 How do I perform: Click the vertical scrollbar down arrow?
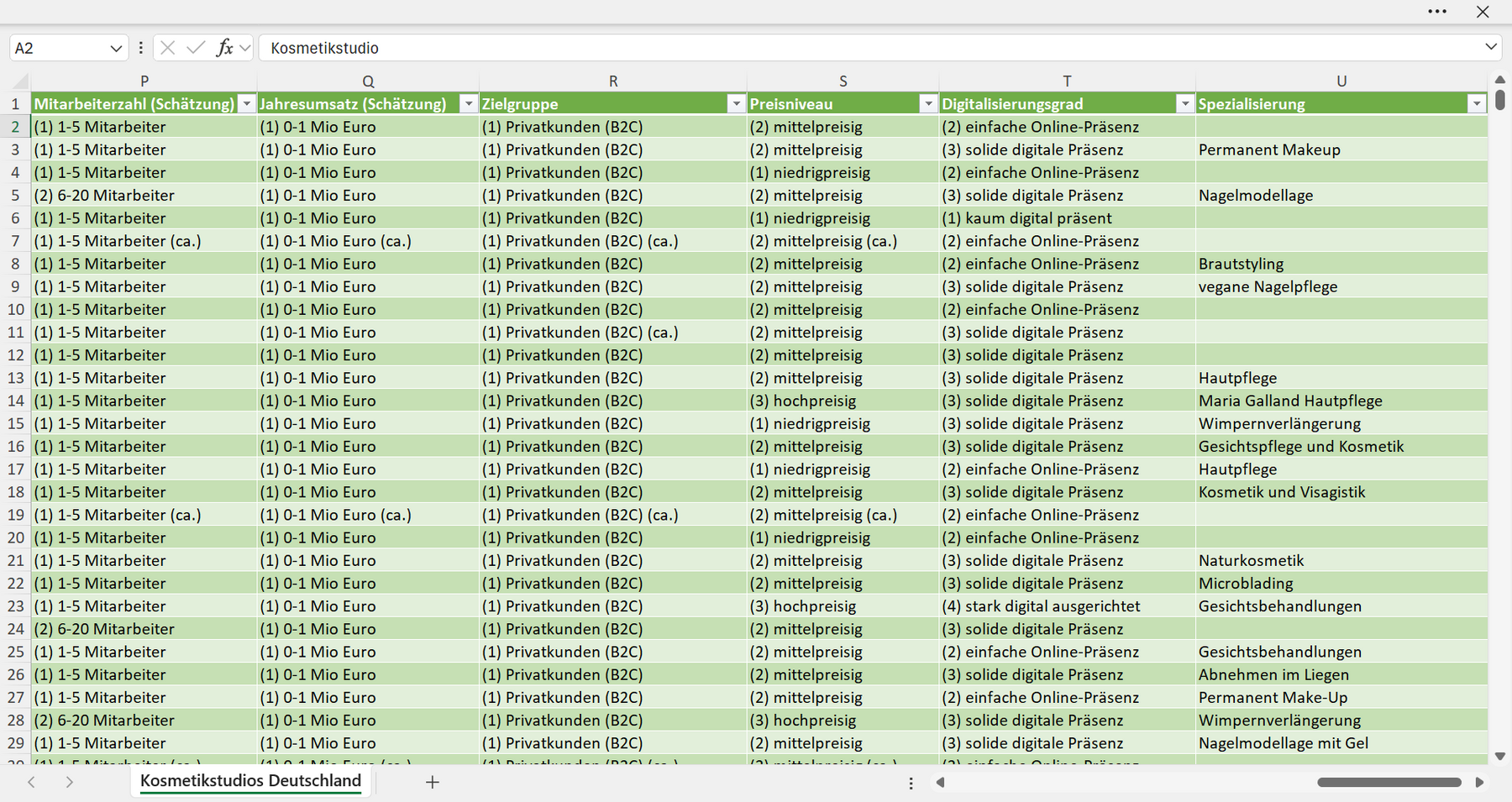[1500, 757]
